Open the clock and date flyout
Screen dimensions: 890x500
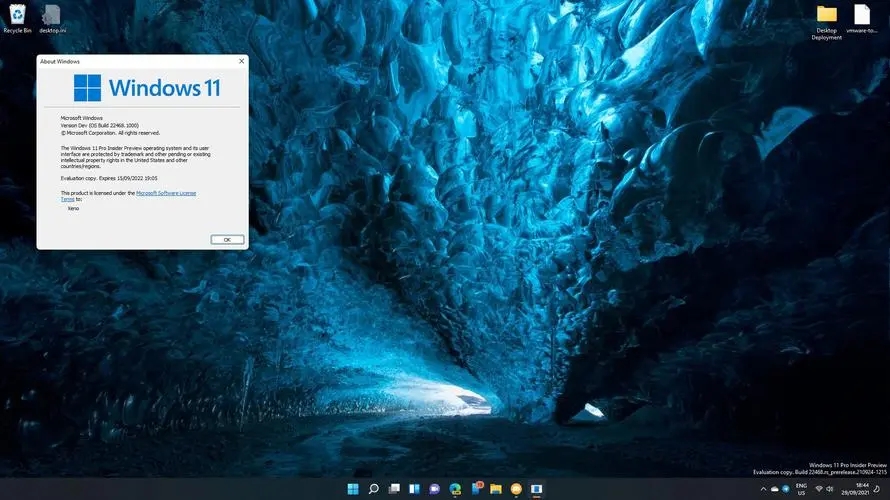[855, 489]
